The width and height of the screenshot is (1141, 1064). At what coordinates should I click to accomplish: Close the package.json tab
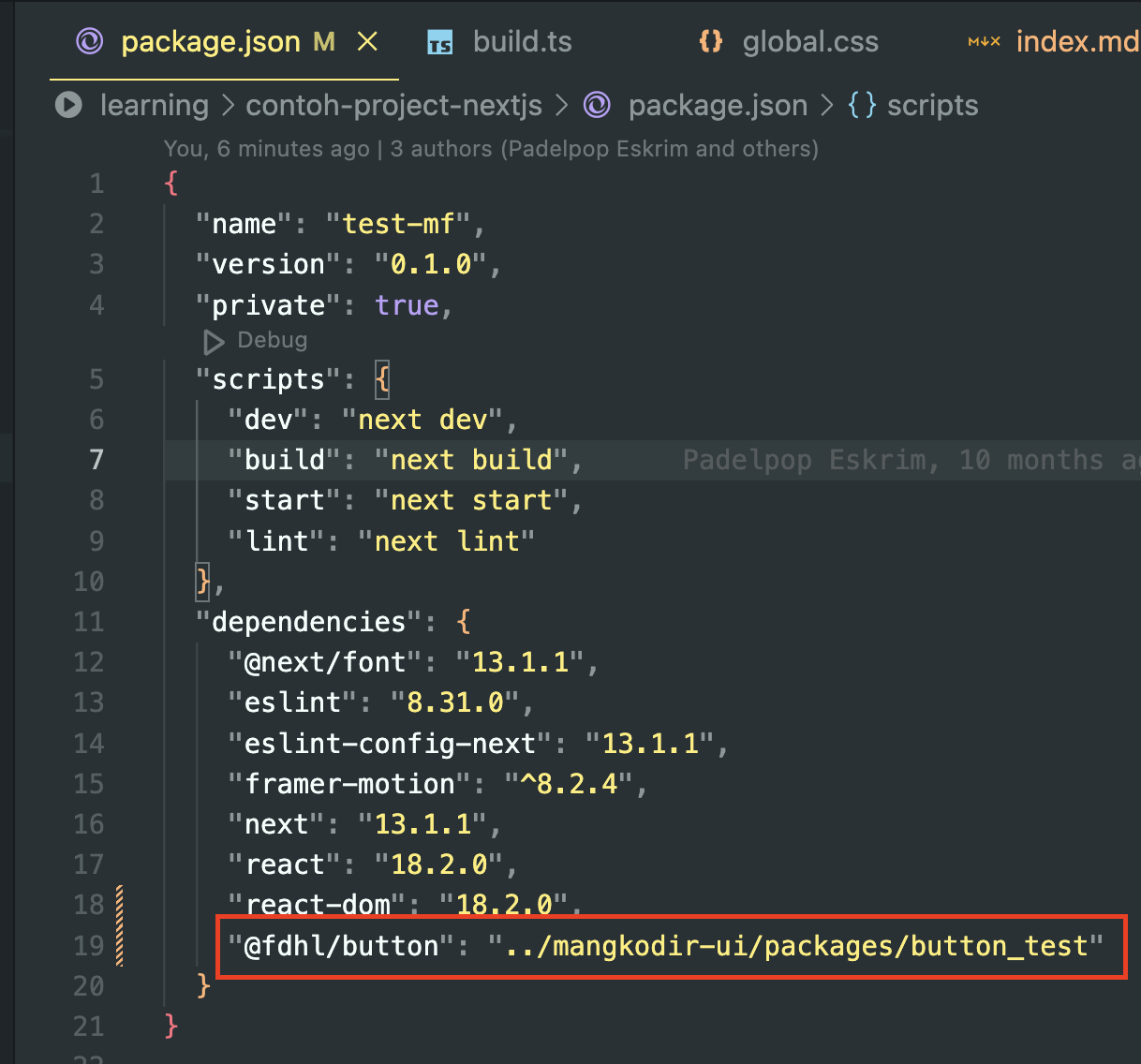(x=368, y=41)
